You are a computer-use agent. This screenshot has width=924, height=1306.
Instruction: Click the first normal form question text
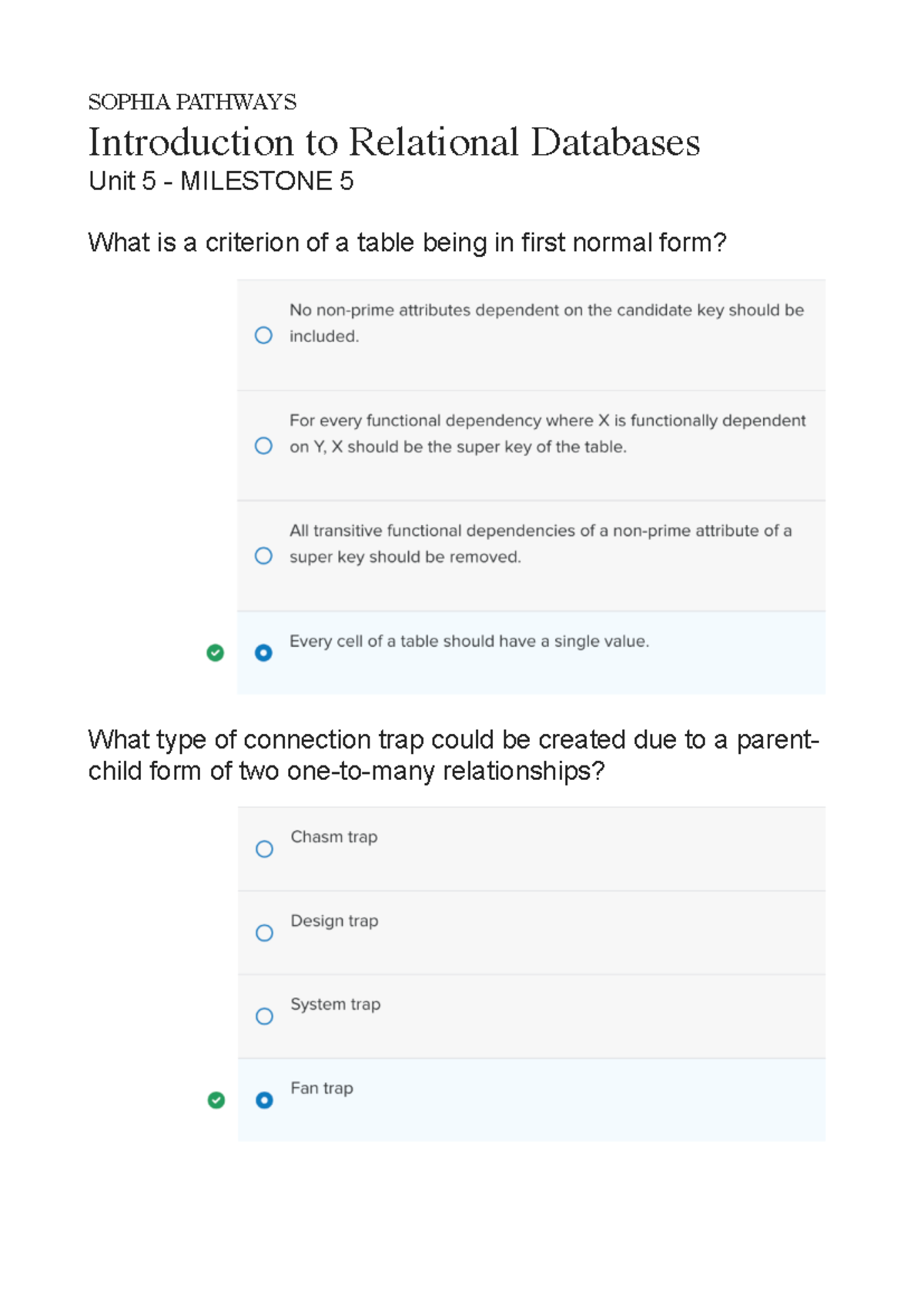(407, 243)
